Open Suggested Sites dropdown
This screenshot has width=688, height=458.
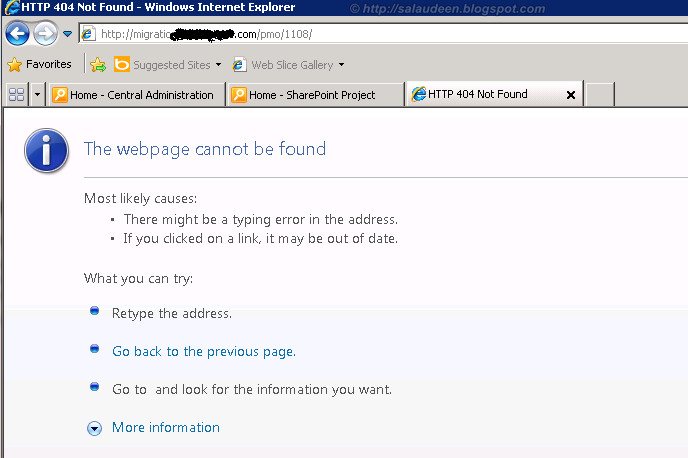(218, 65)
